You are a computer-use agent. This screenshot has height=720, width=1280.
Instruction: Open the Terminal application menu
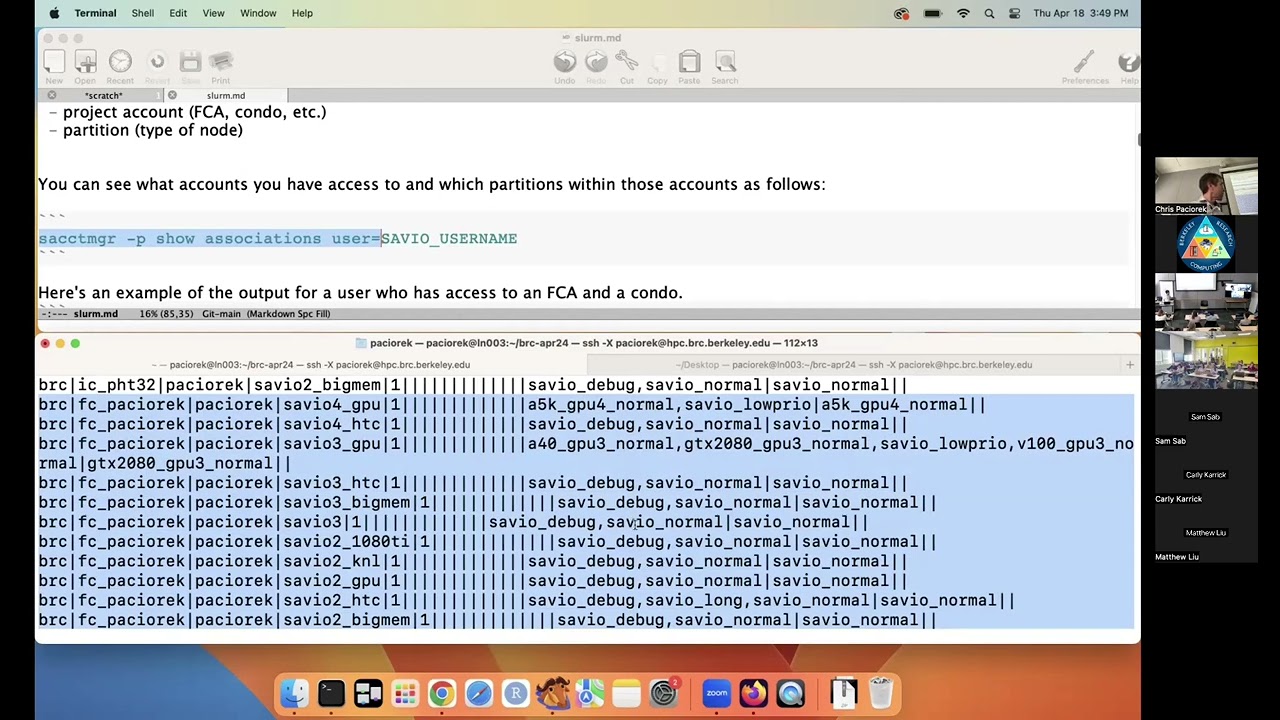click(x=95, y=13)
